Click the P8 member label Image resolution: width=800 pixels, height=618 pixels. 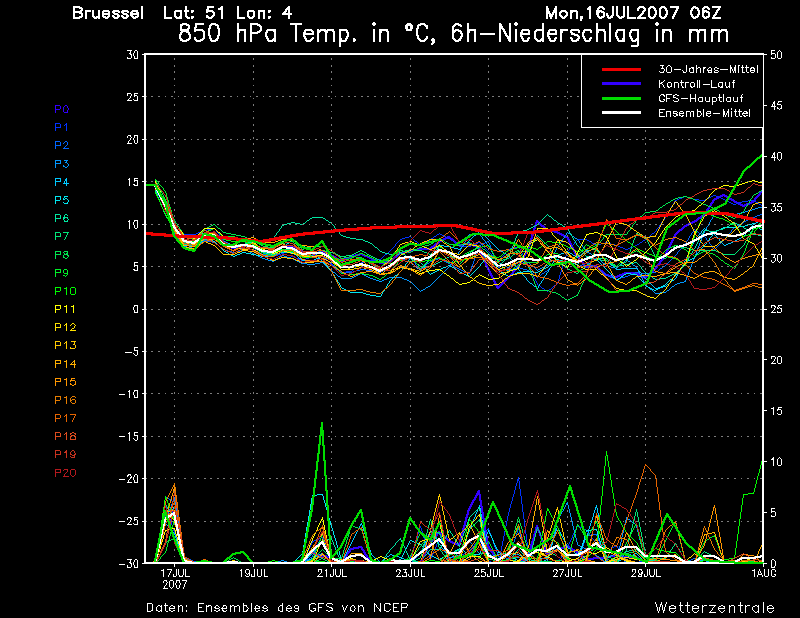[x=62, y=255]
